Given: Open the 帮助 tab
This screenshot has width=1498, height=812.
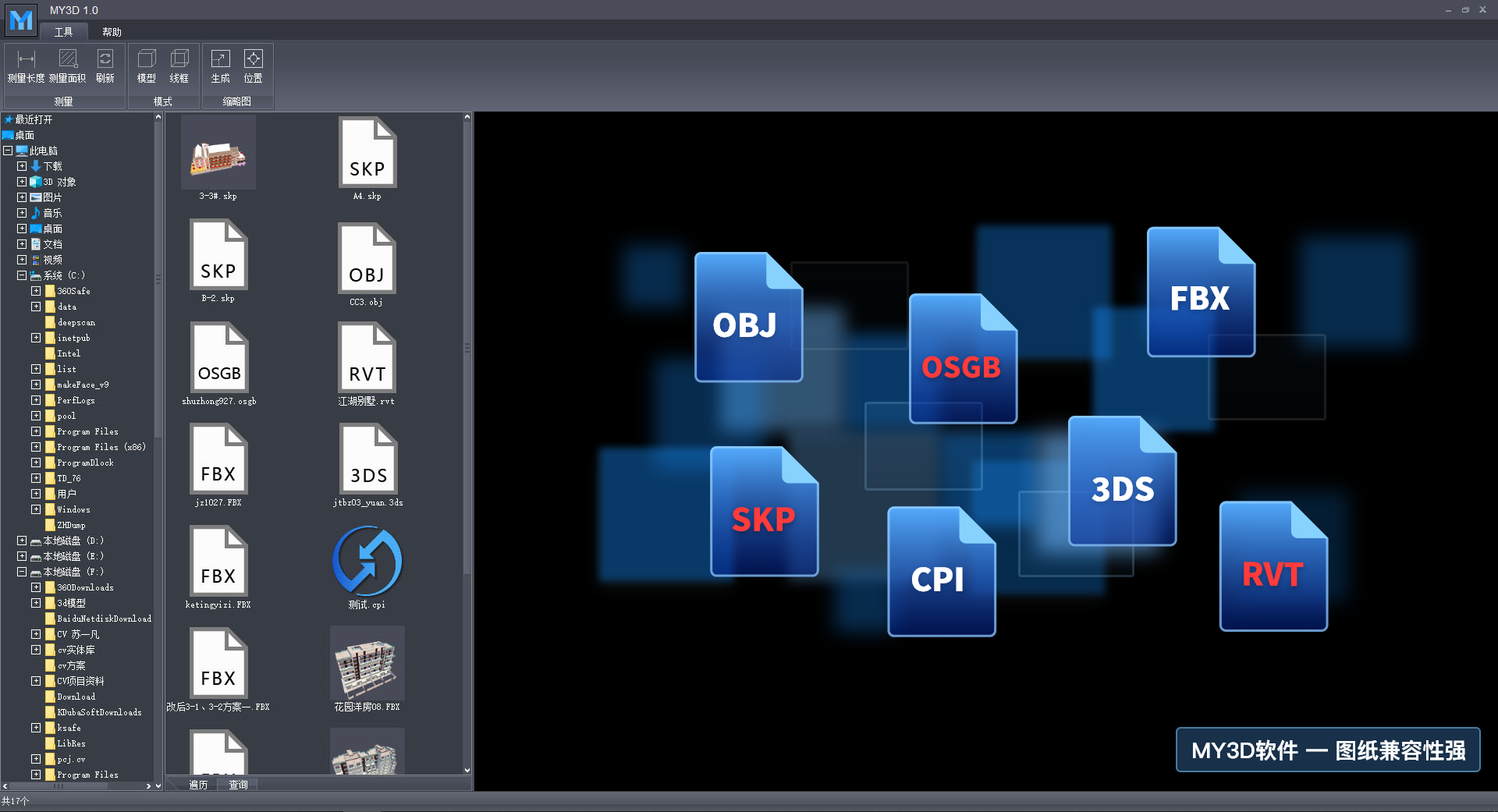Looking at the screenshot, I should point(112,32).
